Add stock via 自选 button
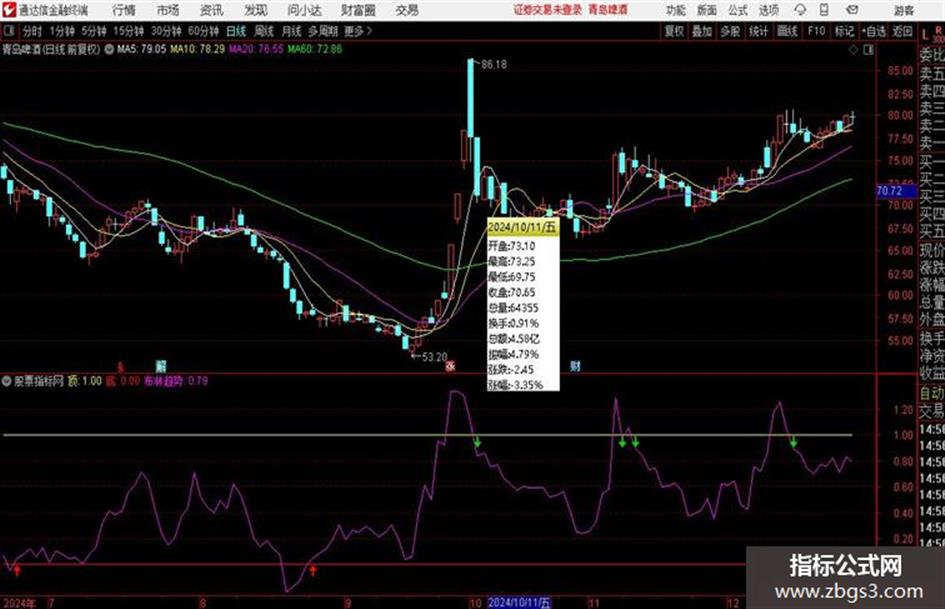The image size is (945, 609). pos(874,31)
